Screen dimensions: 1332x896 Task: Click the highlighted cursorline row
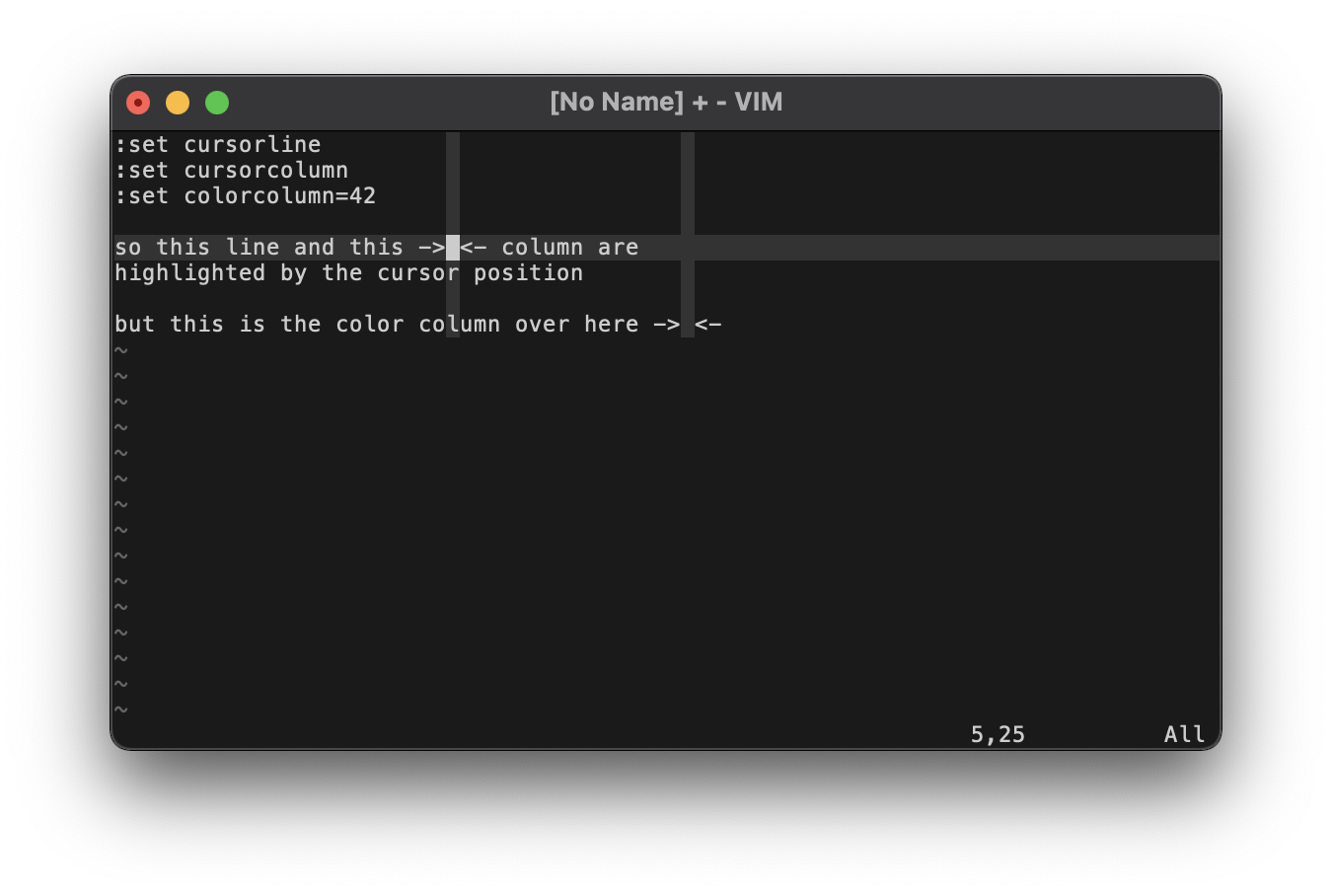[888, 247]
